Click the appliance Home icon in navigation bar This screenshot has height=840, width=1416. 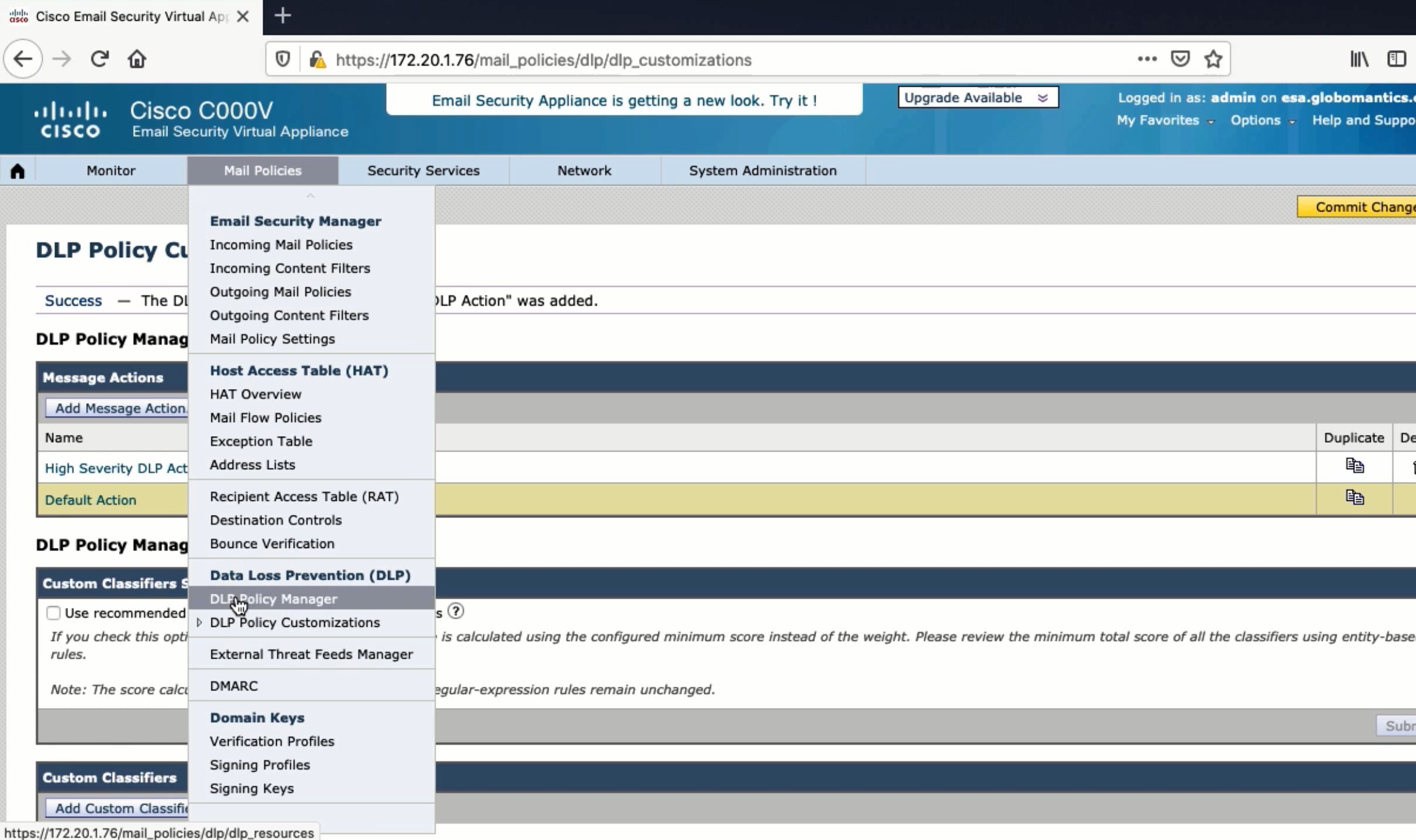(x=18, y=170)
